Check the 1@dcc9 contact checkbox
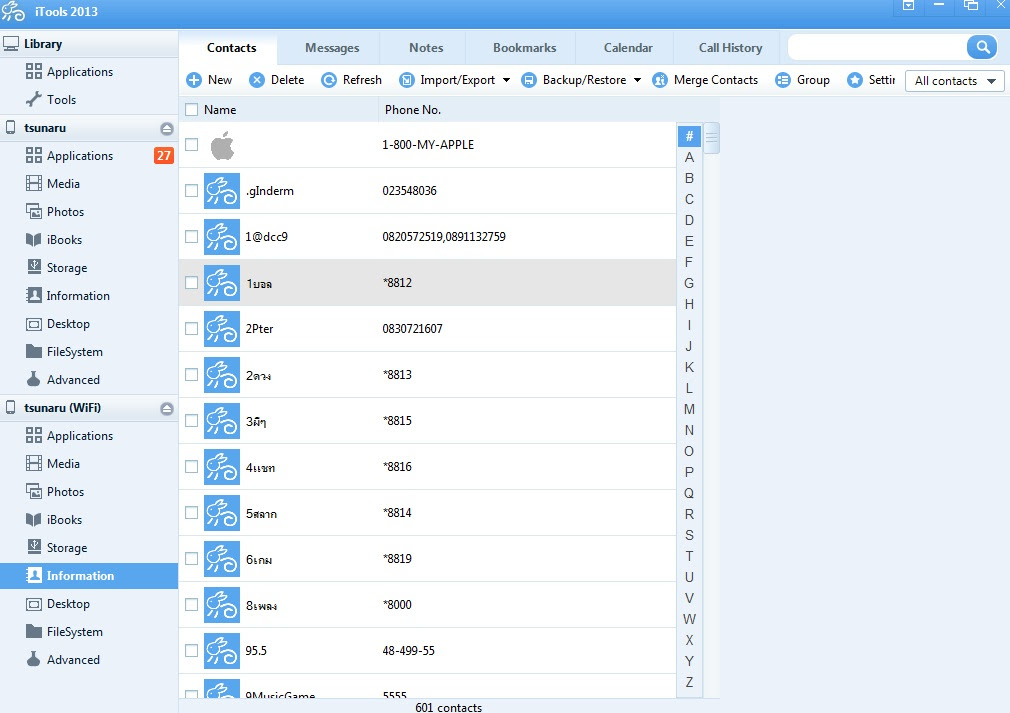 (191, 236)
